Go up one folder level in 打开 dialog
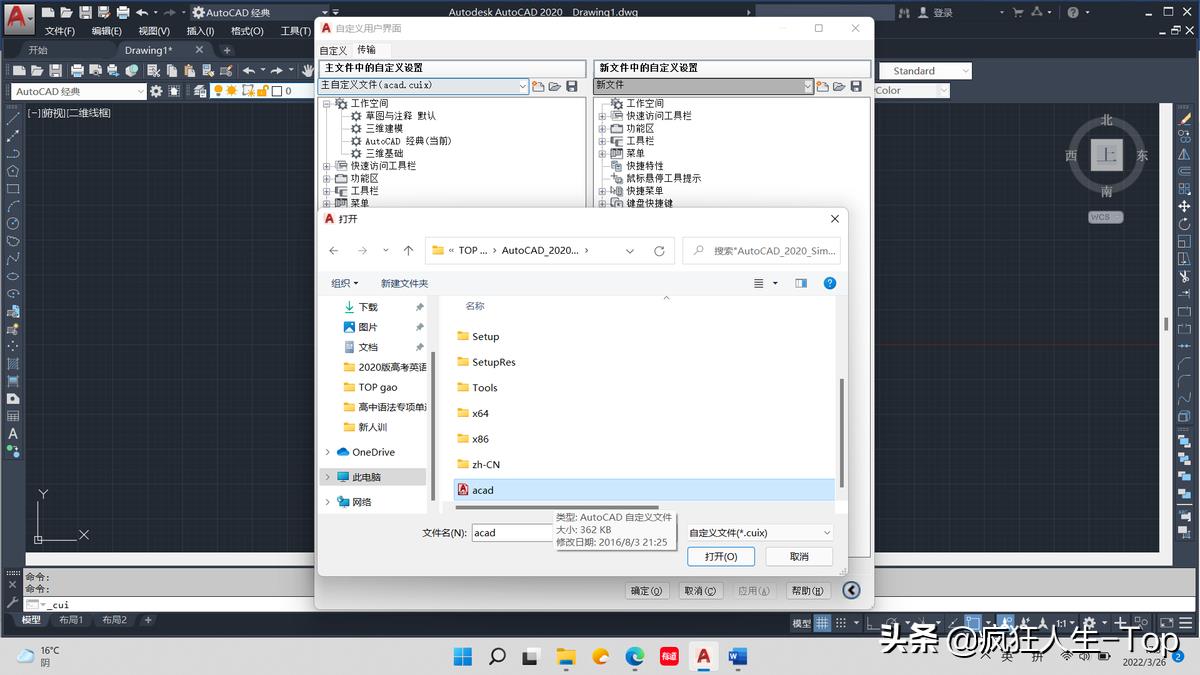Viewport: 1200px width, 675px height. point(408,251)
